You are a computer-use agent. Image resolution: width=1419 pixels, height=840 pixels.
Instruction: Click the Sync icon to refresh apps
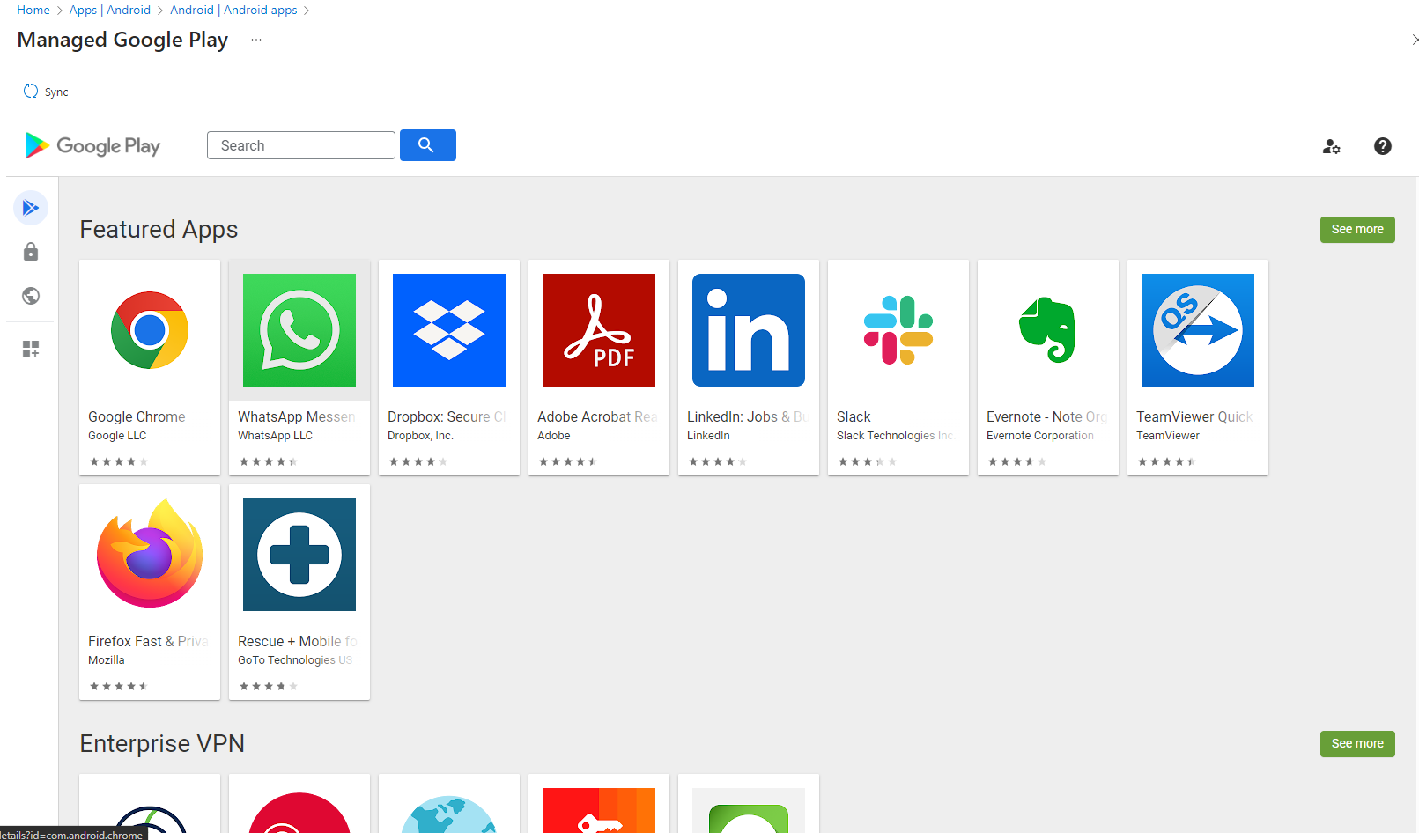coord(29,91)
